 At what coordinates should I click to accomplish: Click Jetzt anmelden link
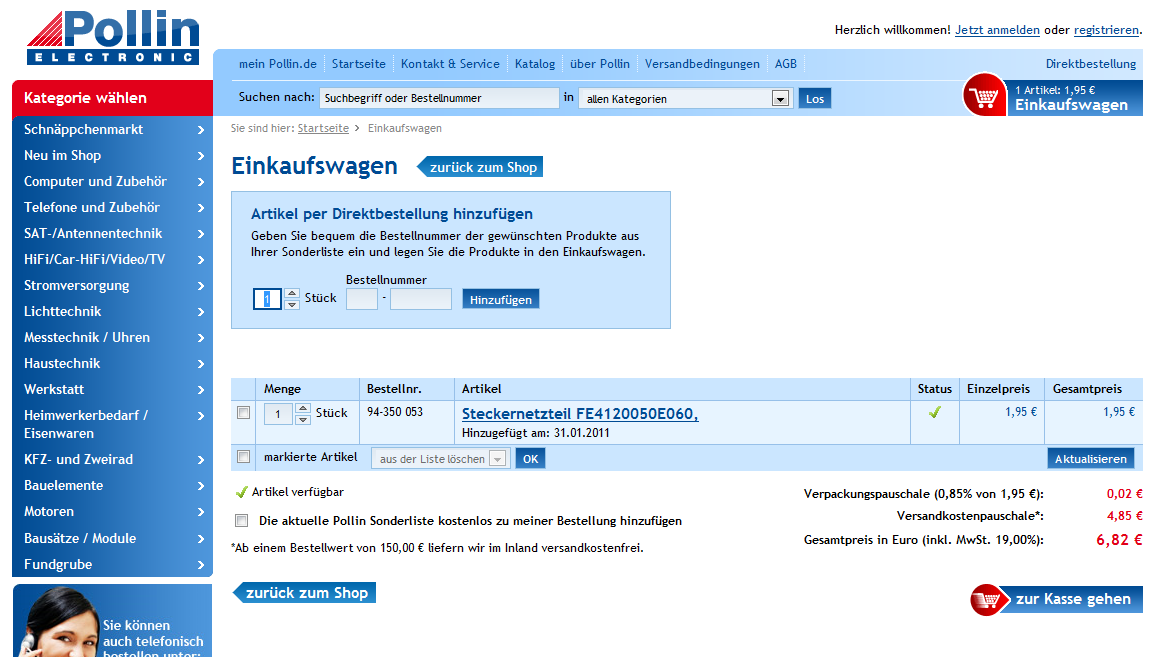click(x=997, y=30)
